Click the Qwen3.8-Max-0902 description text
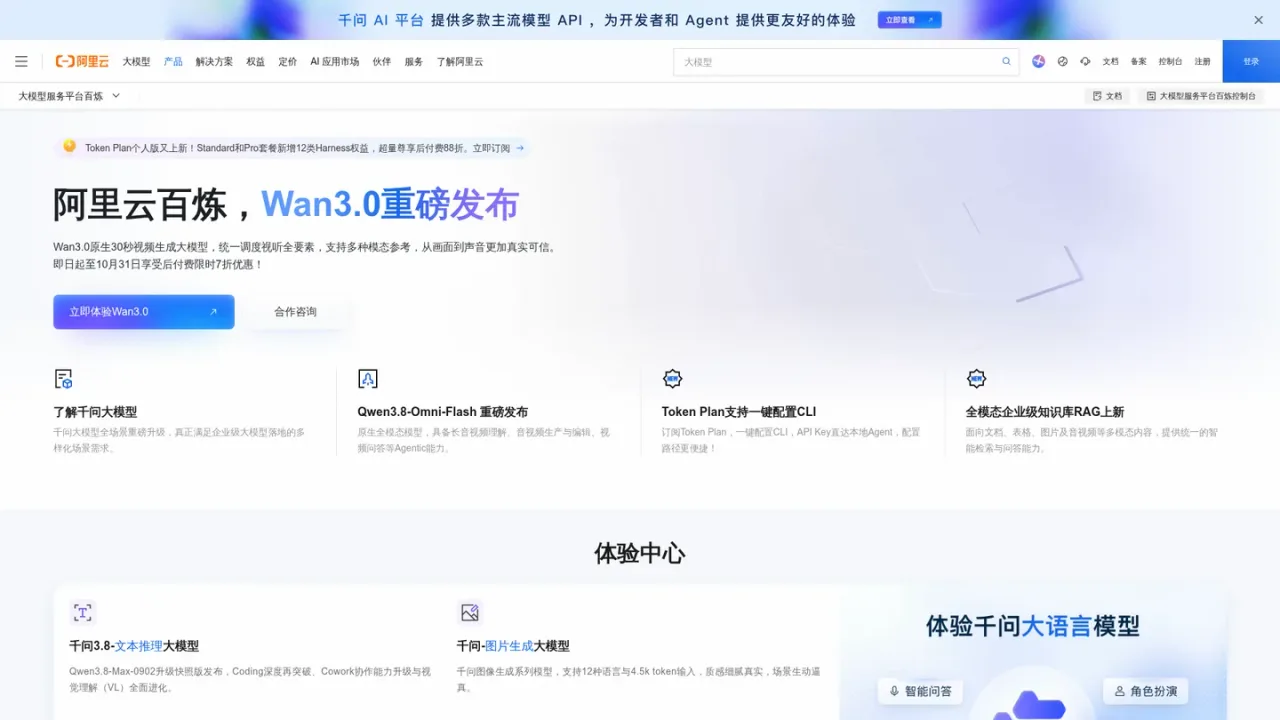This screenshot has height=720, width=1280. click(x=250, y=679)
